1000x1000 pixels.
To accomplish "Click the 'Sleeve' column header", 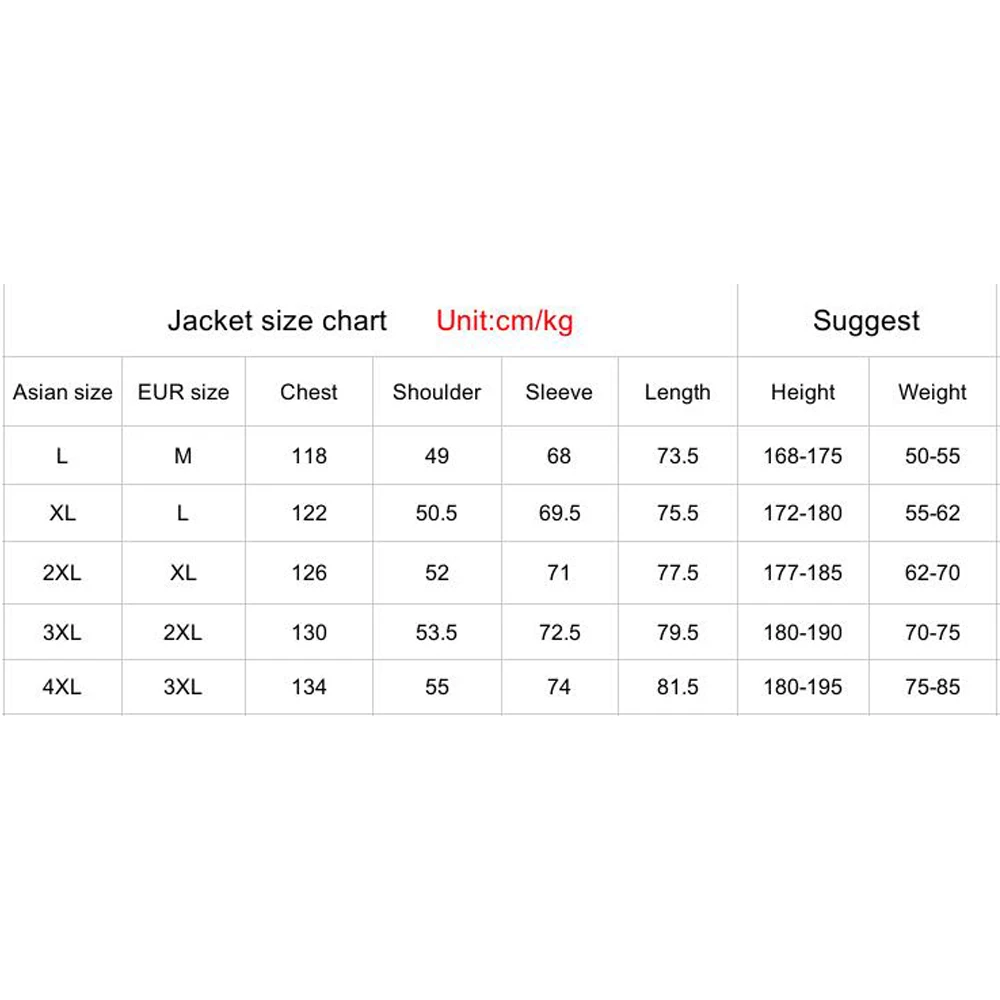I will tap(559, 392).
